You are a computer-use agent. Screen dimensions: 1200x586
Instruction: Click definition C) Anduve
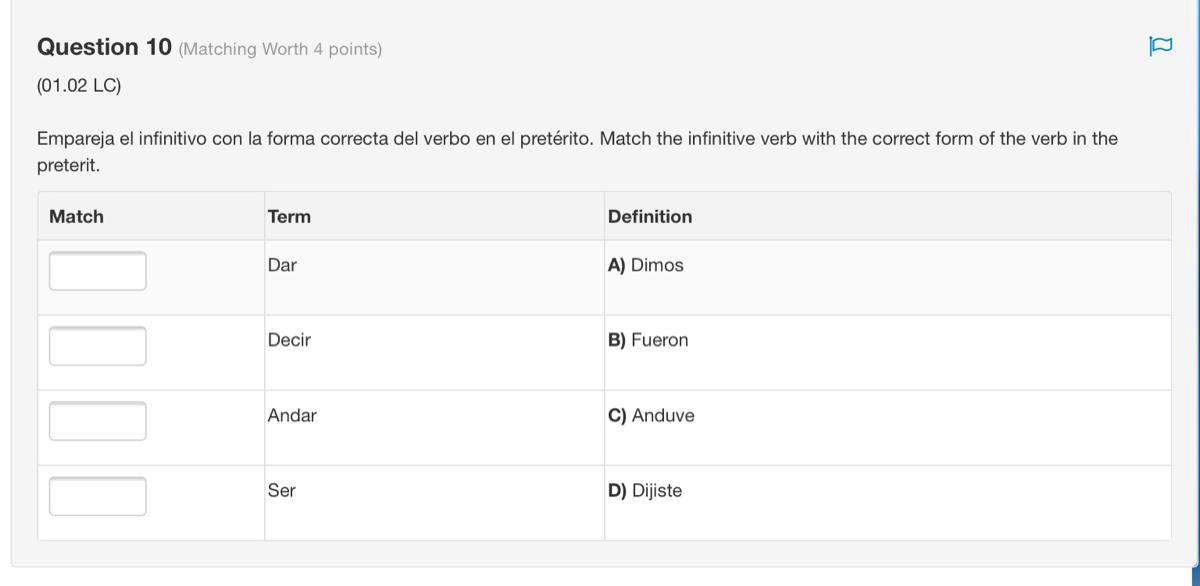pos(651,416)
